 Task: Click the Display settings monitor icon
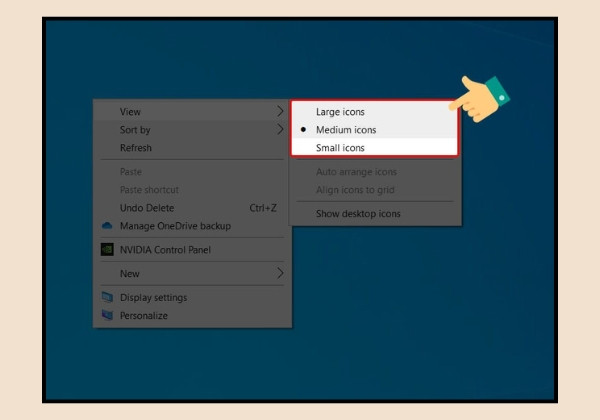[107, 297]
